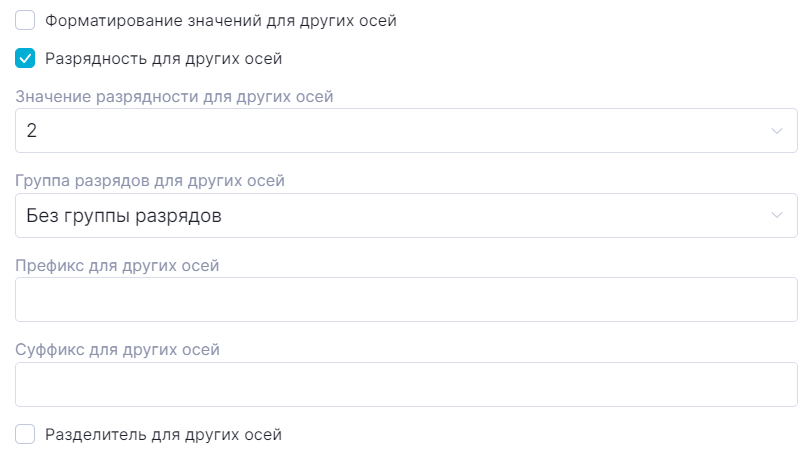The width and height of the screenshot is (812, 452).
Task: Click the 'Значение разрядности для других осей' field caption
Action: pyautogui.click(x=175, y=97)
